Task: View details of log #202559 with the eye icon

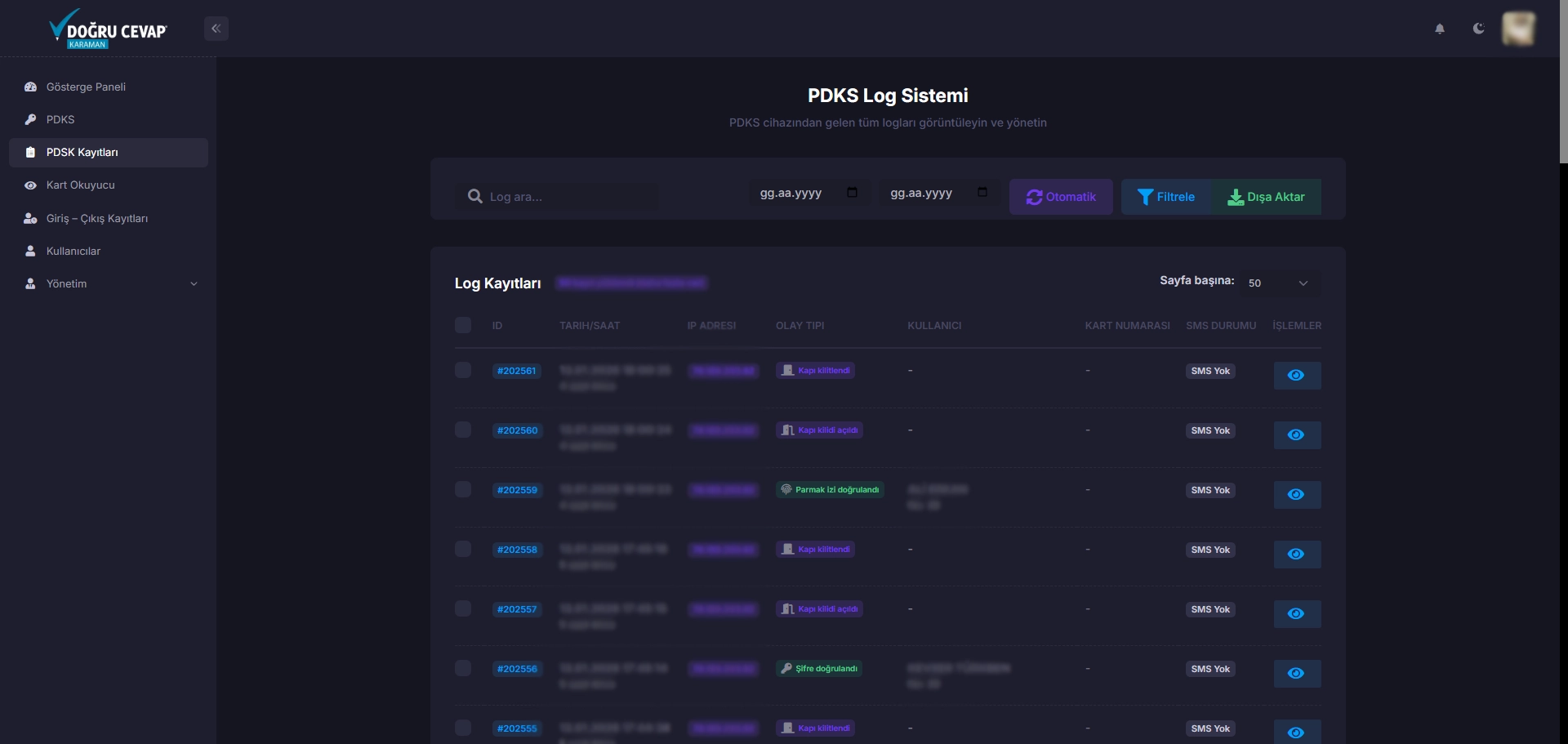Action: click(1296, 495)
